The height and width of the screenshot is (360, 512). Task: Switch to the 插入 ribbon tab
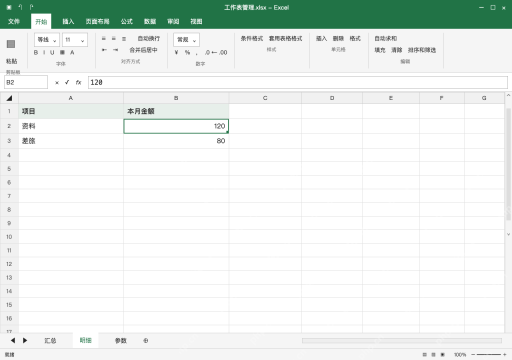[x=68, y=22]
